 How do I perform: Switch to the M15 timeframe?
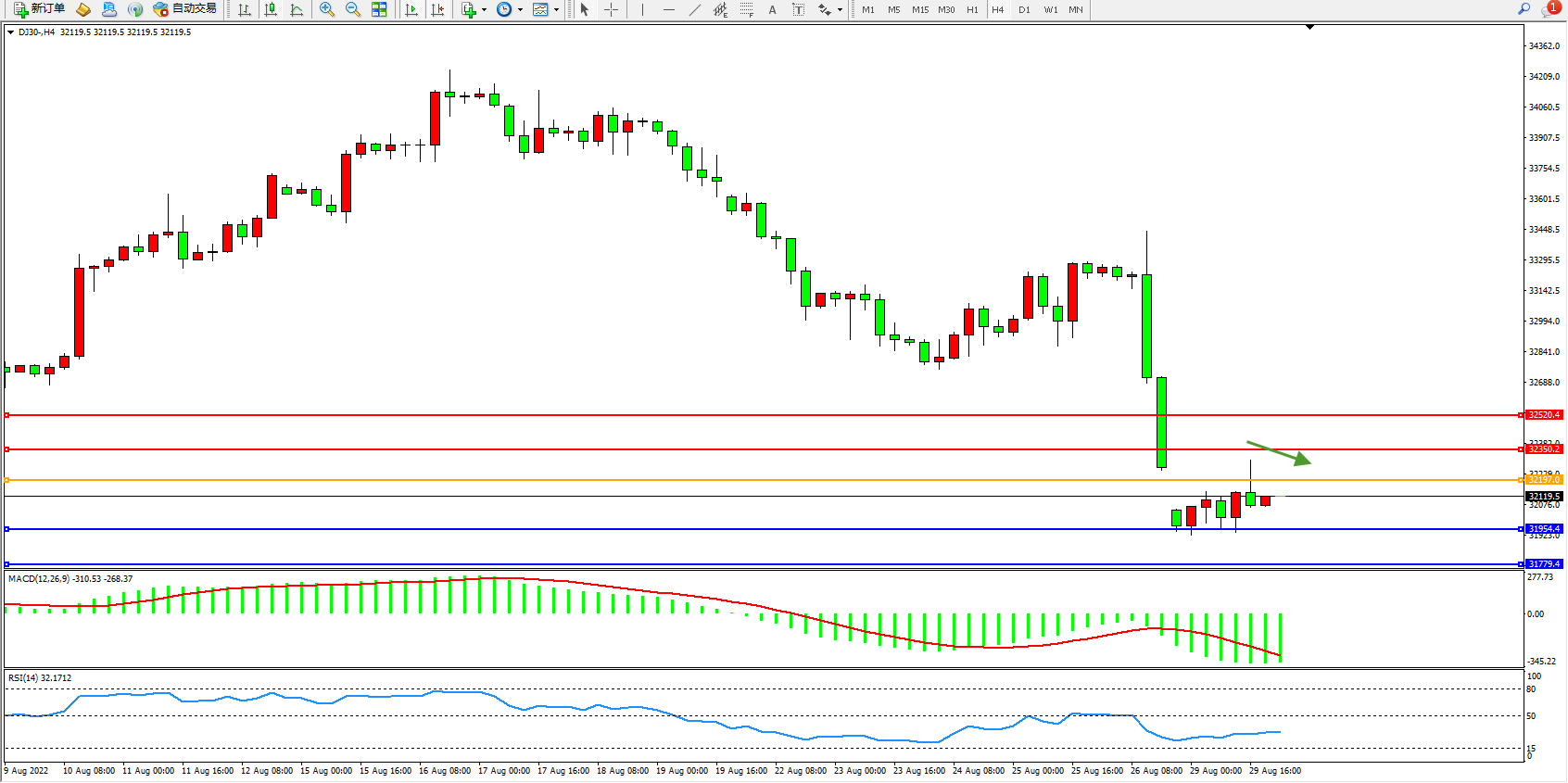point(919,10)
